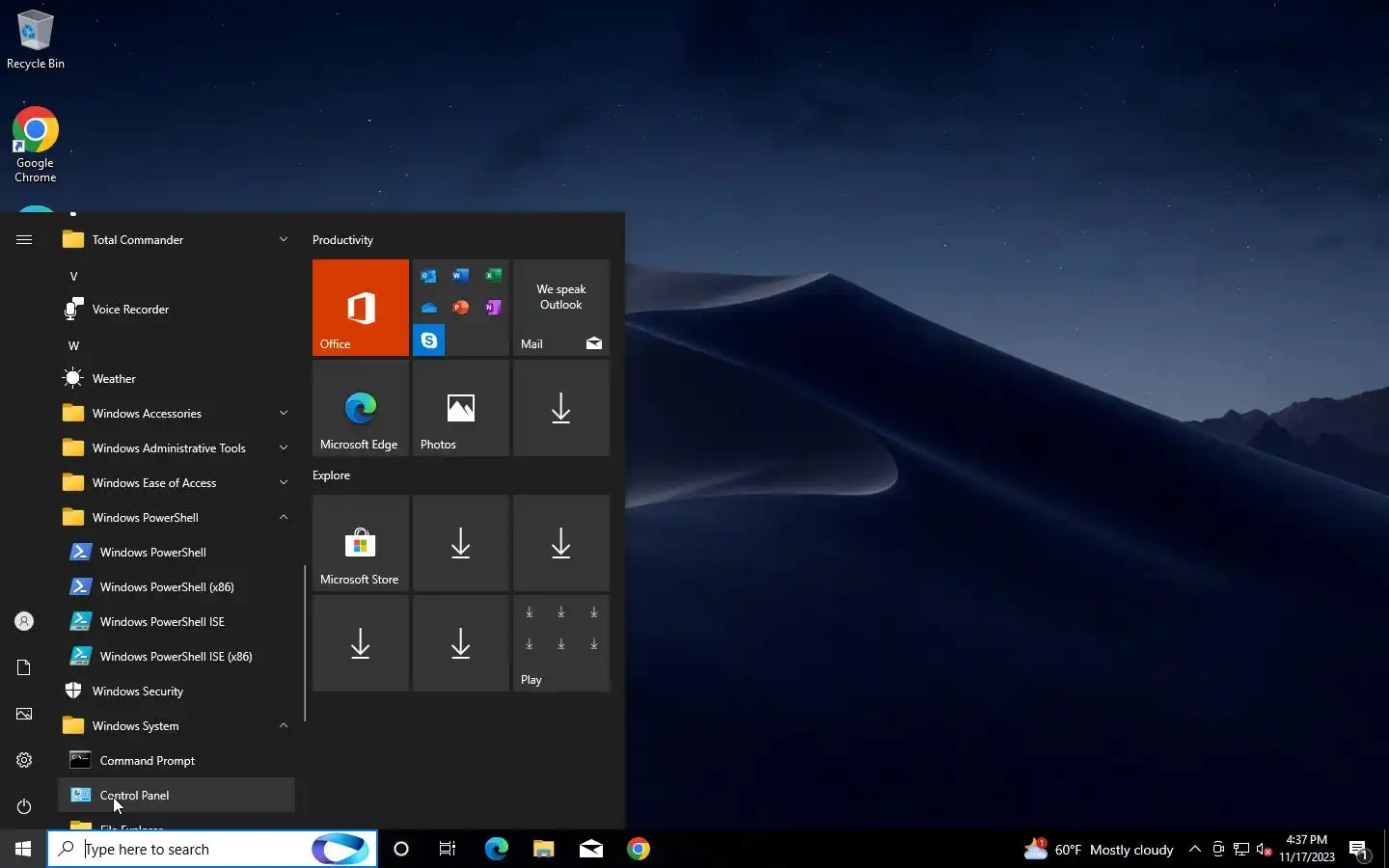The width and height of the screenshot is (1389, 868).
Task: Open the Photos tile
Action: (461, 408)
